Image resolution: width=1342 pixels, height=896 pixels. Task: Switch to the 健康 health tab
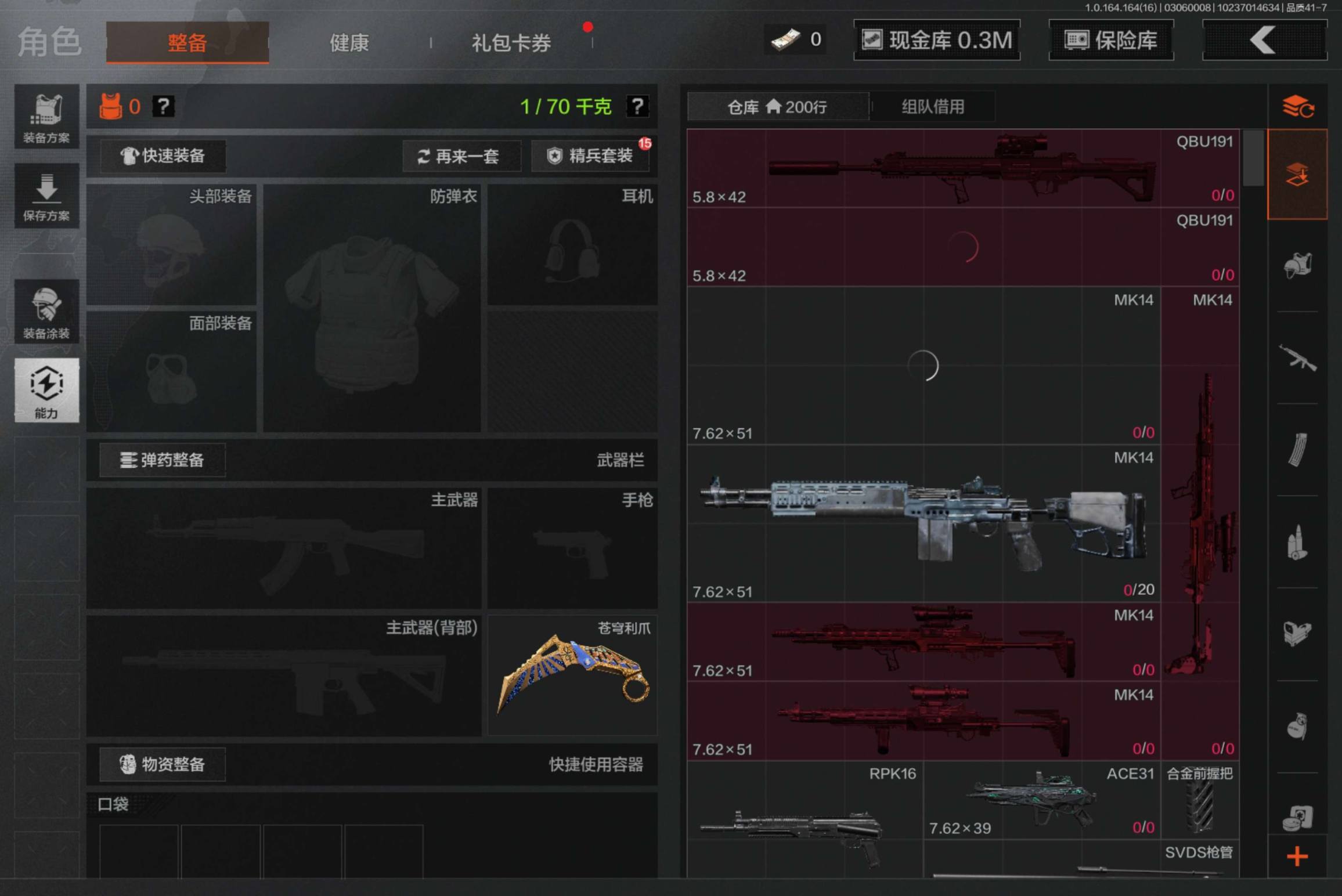pyautogui.click(x=349, y=42)
